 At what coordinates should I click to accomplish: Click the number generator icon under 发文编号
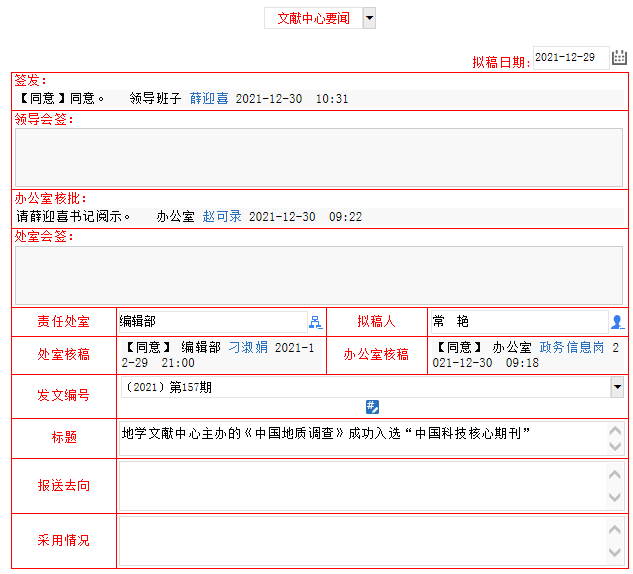coord(372,406)
